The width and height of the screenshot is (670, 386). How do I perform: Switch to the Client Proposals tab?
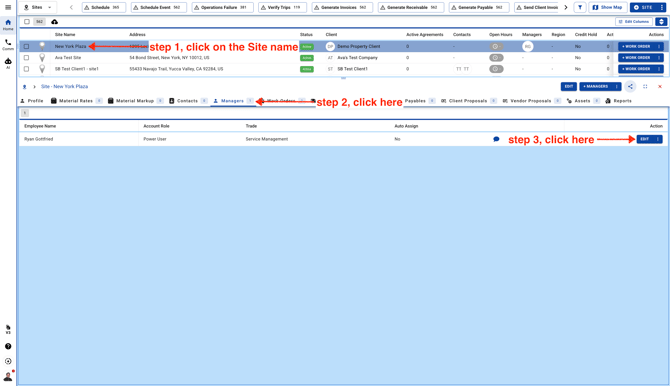(468, 101)
